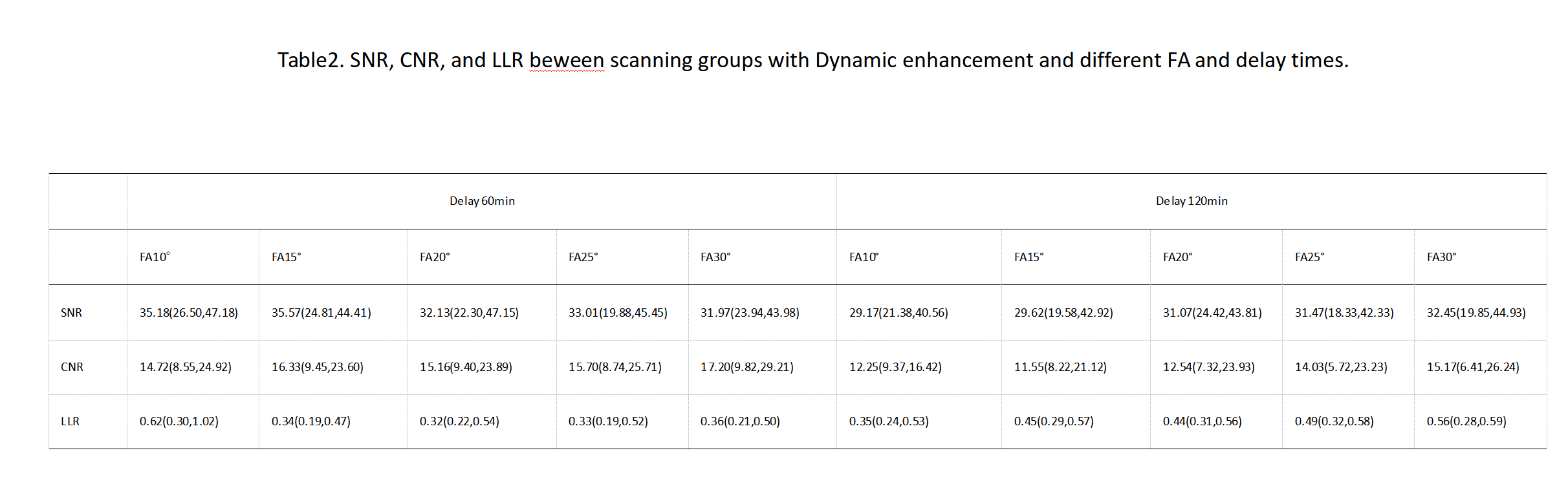Select FA30° header under Delay 120min

point(1441,257)
